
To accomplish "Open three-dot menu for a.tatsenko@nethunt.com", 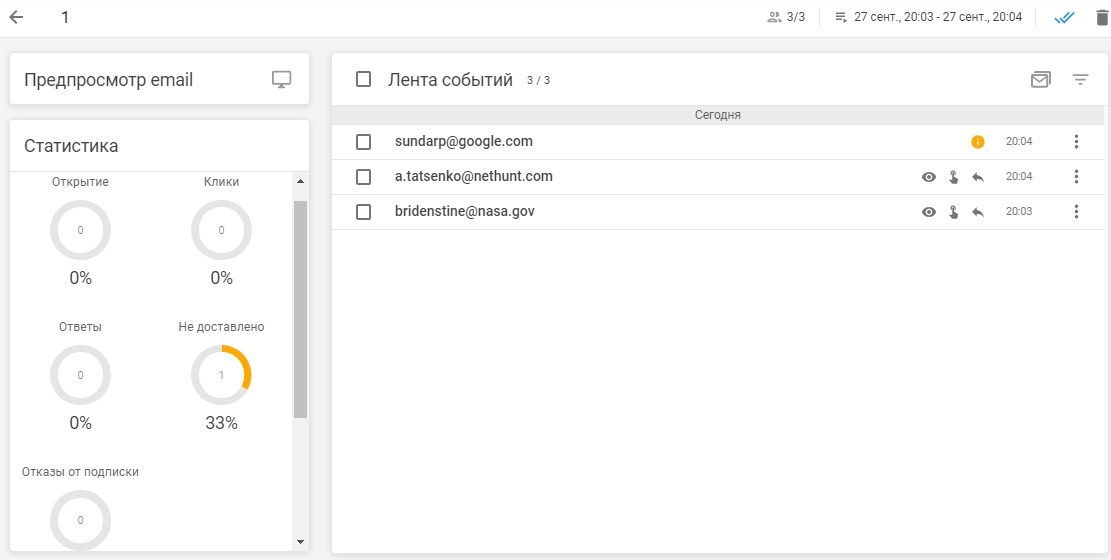I will [x=1076, y=177].
